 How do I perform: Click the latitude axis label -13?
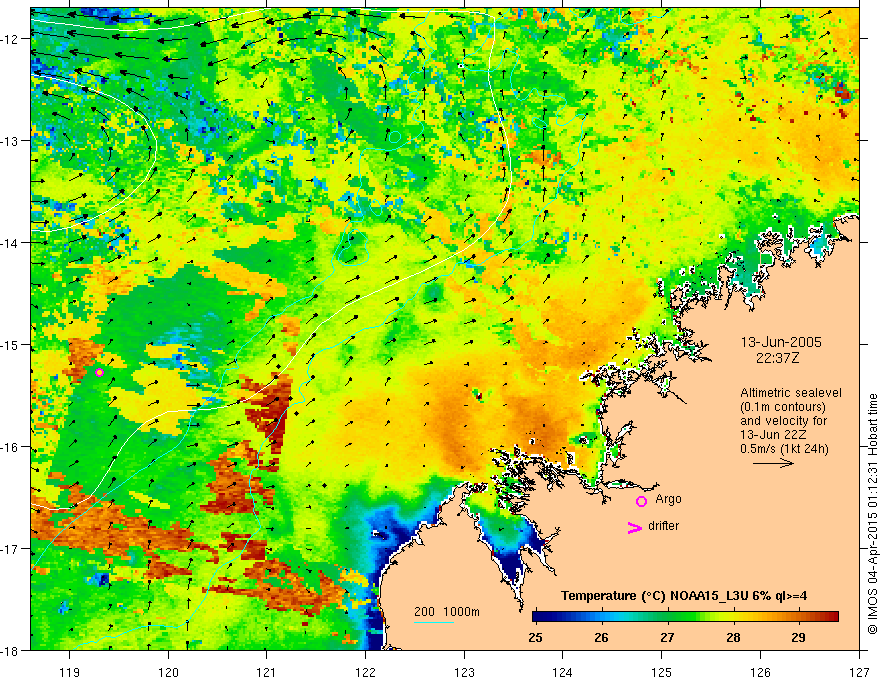click(x=11, y=141)
